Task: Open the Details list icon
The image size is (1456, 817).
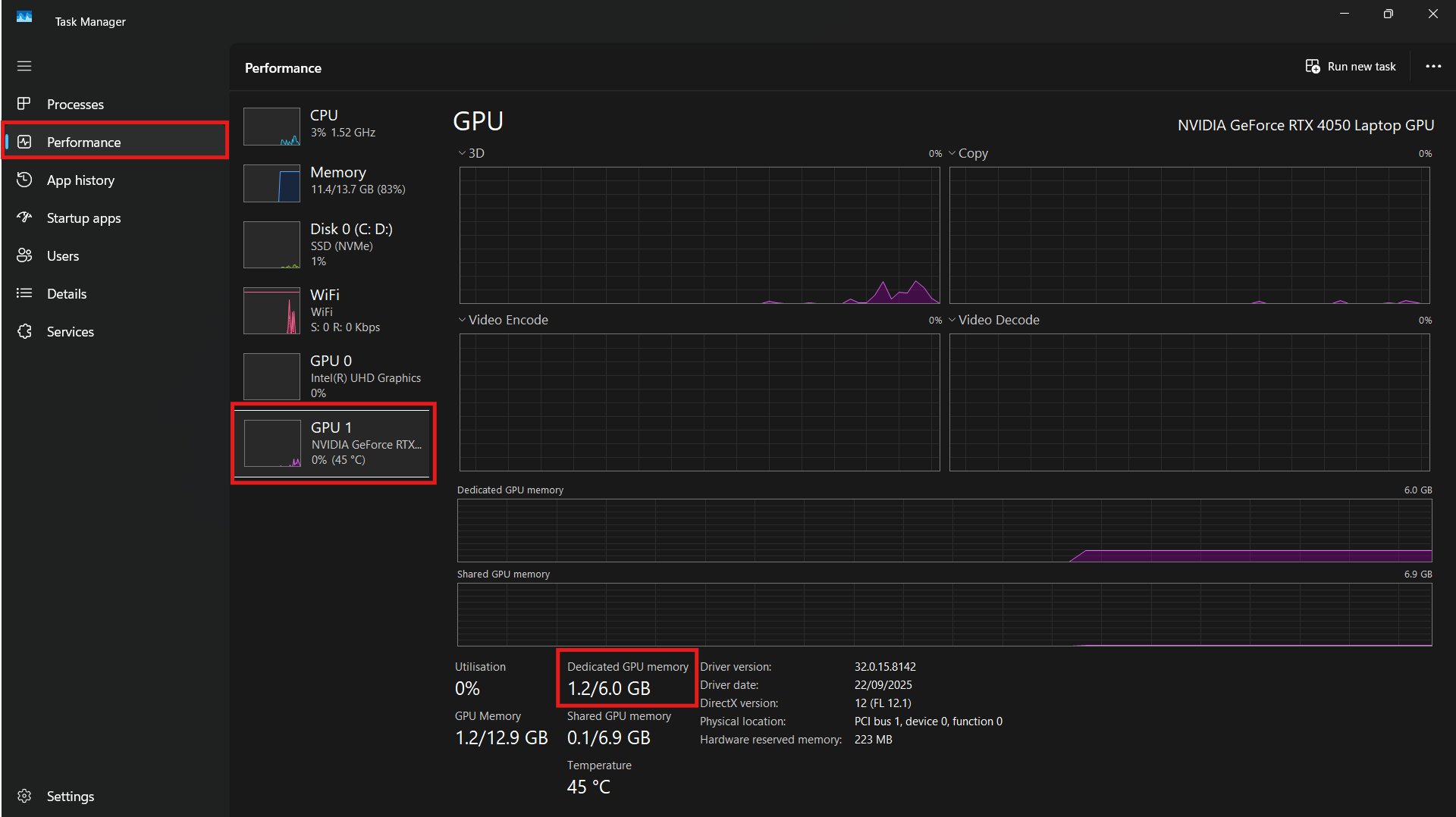Action: click(24, 293)
